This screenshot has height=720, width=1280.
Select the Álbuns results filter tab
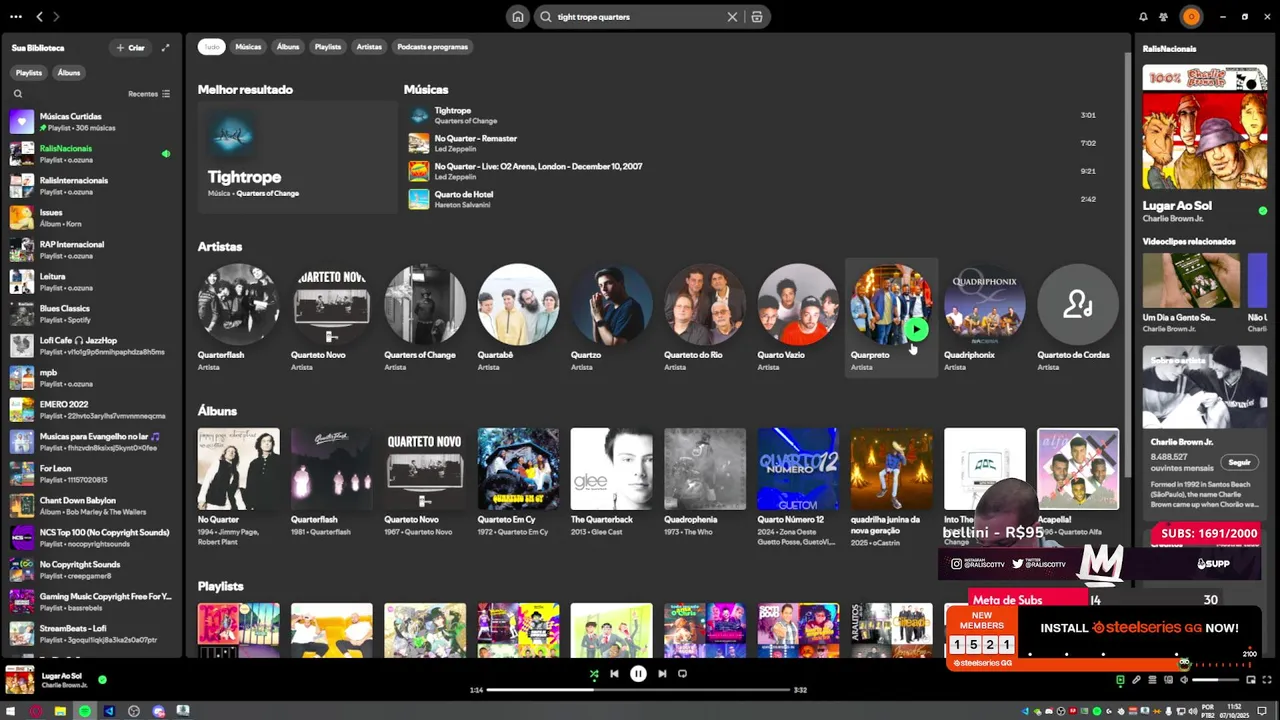288,47
